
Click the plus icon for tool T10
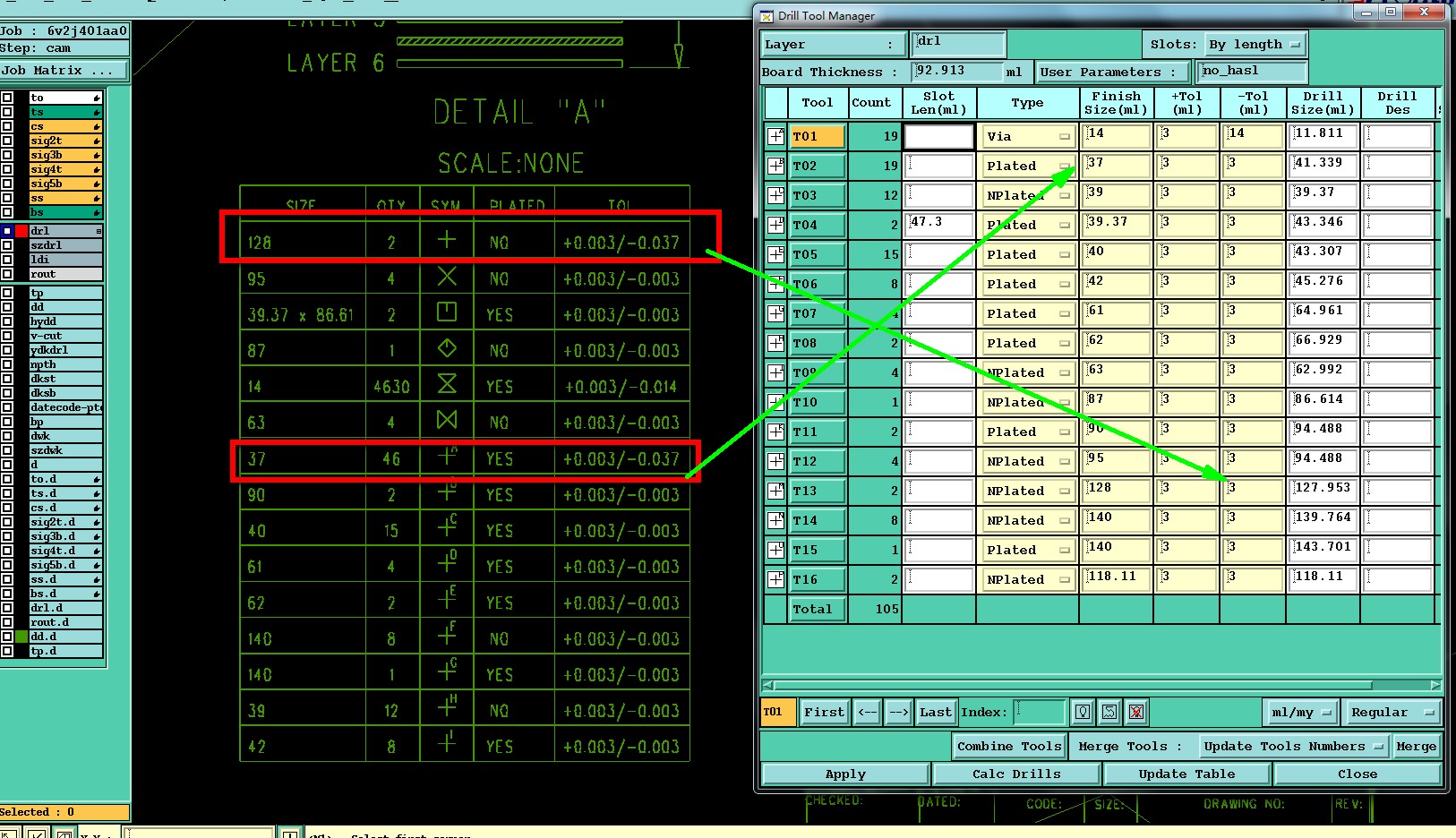tap(775, 402)
